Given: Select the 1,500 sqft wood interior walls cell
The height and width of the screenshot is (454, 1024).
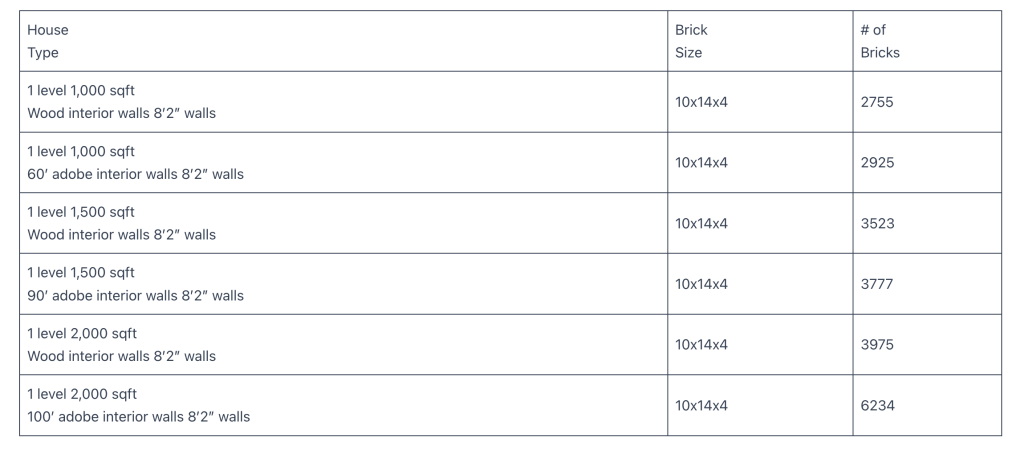Looking at the screenshot, I should coord(121,223).
